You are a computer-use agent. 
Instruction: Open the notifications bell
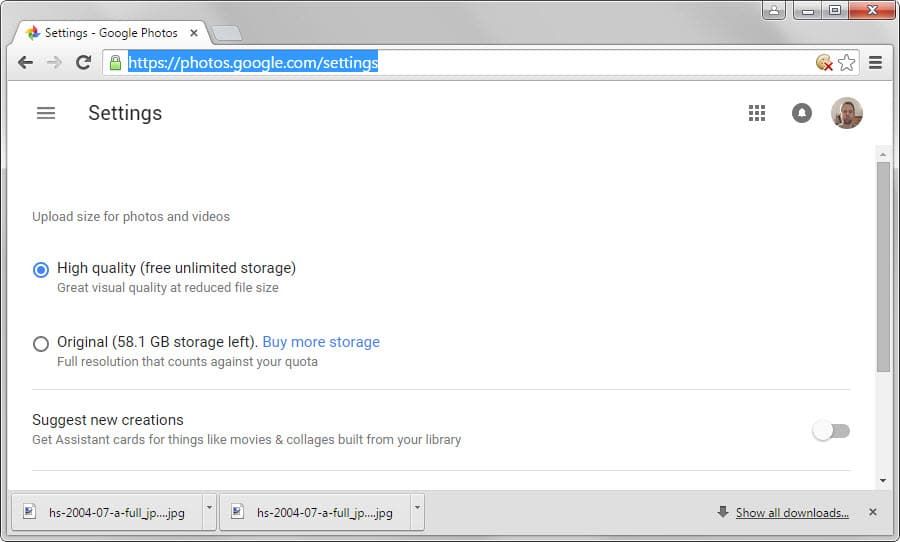tap(802, 113)
